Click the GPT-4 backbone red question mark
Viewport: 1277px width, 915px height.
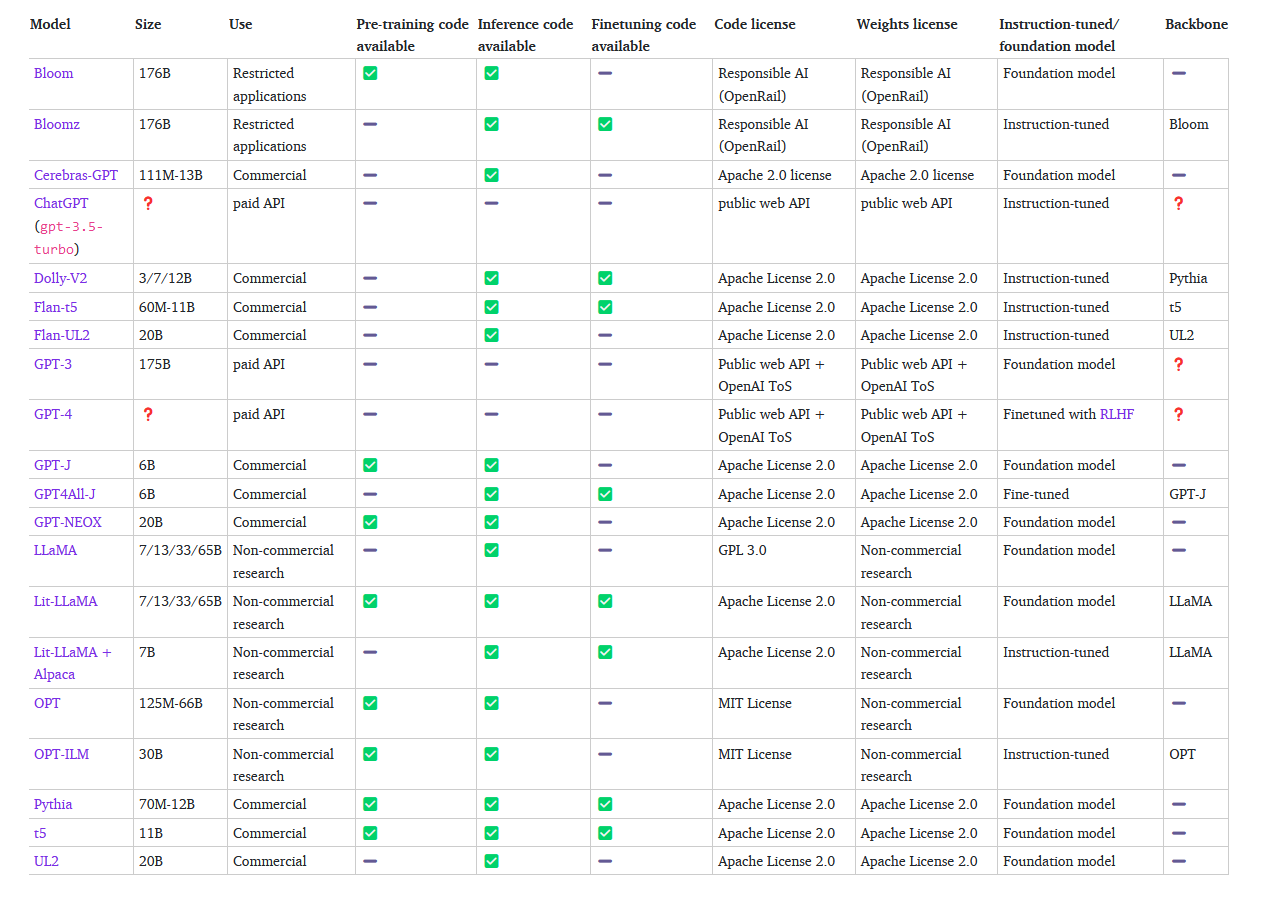click(1179, 414)
